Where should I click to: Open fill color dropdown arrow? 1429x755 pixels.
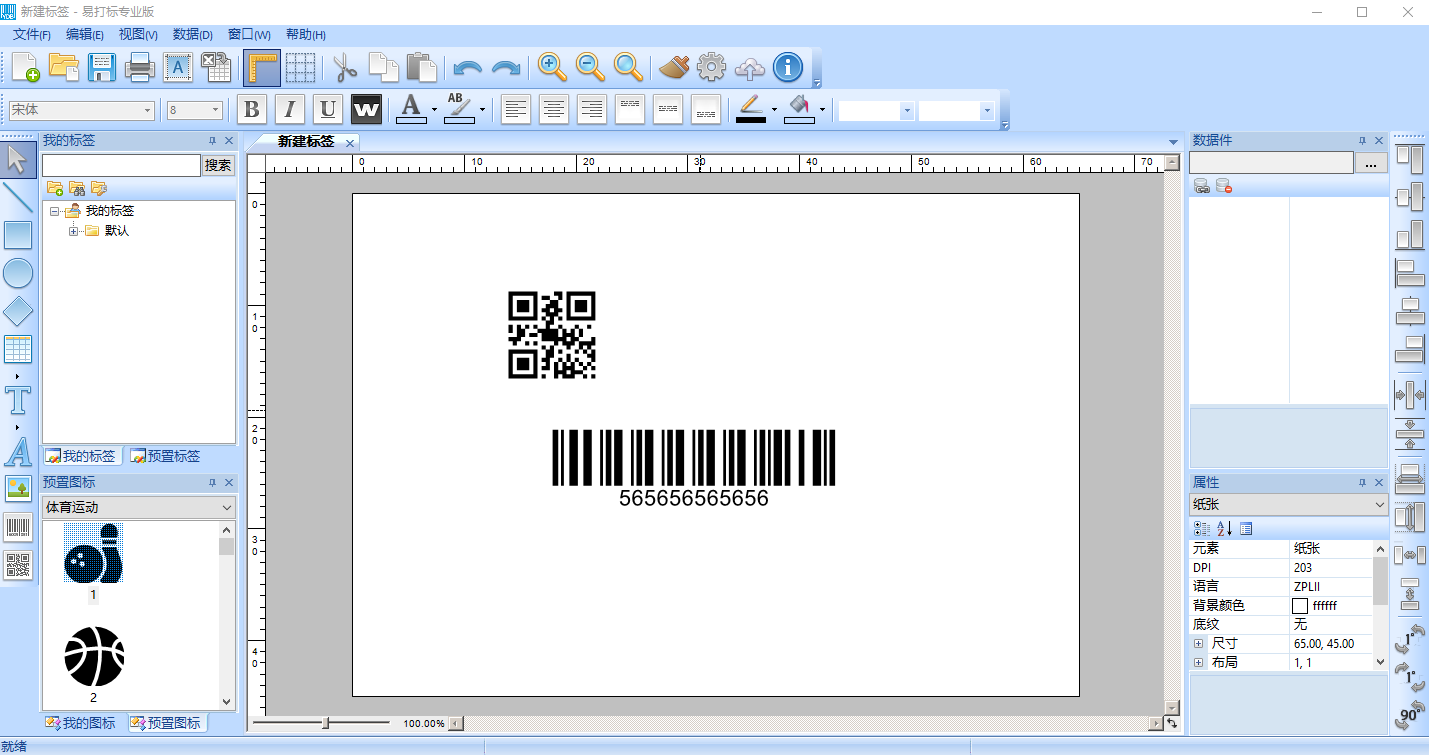[822, 109]
